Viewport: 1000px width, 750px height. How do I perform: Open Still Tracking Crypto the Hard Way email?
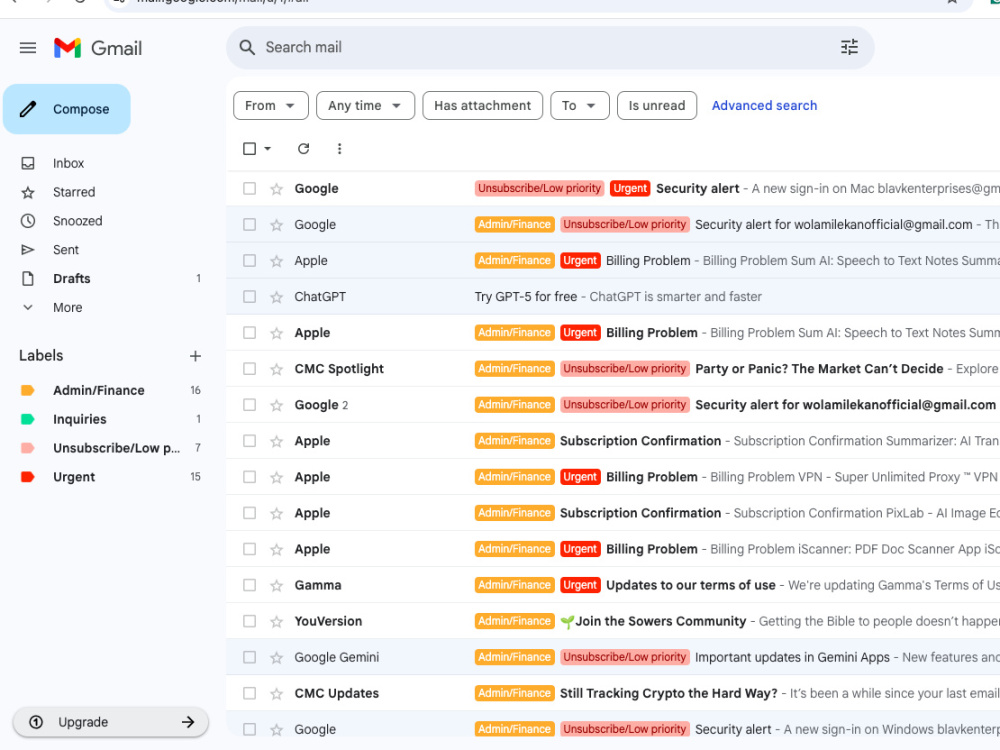[x=613, y=693]
